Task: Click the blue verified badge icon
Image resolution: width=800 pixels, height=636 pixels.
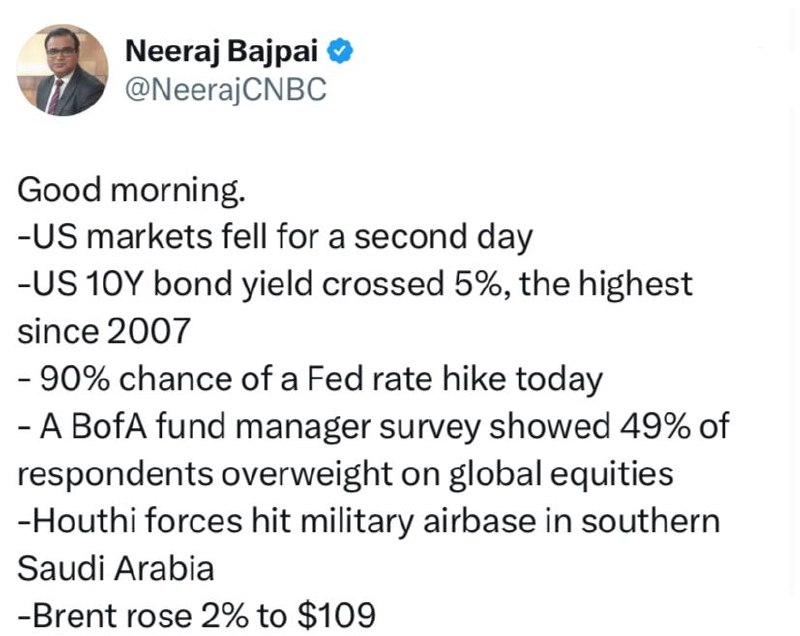Action: pos(340,51)
